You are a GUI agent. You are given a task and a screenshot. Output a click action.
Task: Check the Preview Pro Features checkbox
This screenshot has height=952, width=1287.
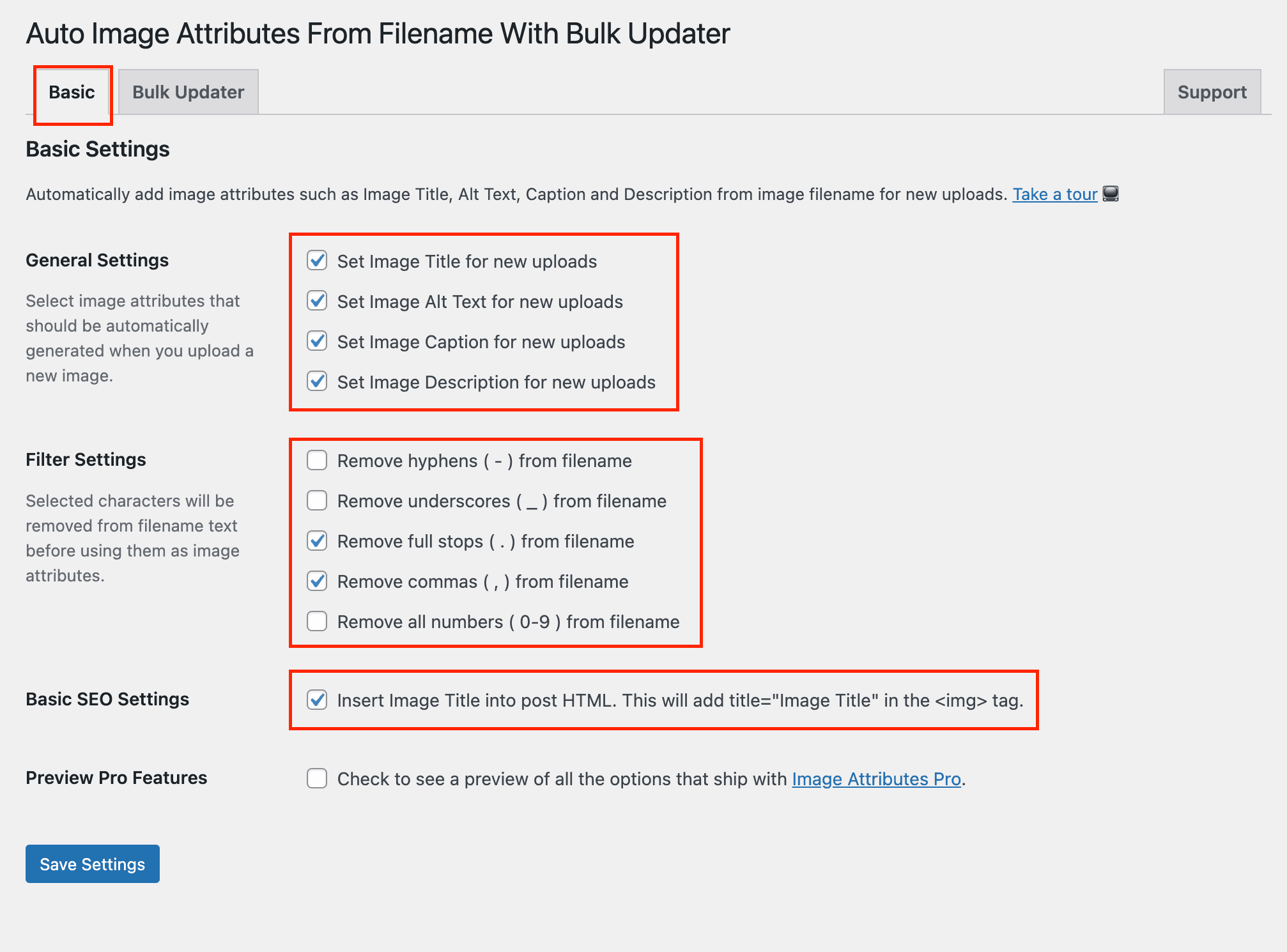pos(317,778)
